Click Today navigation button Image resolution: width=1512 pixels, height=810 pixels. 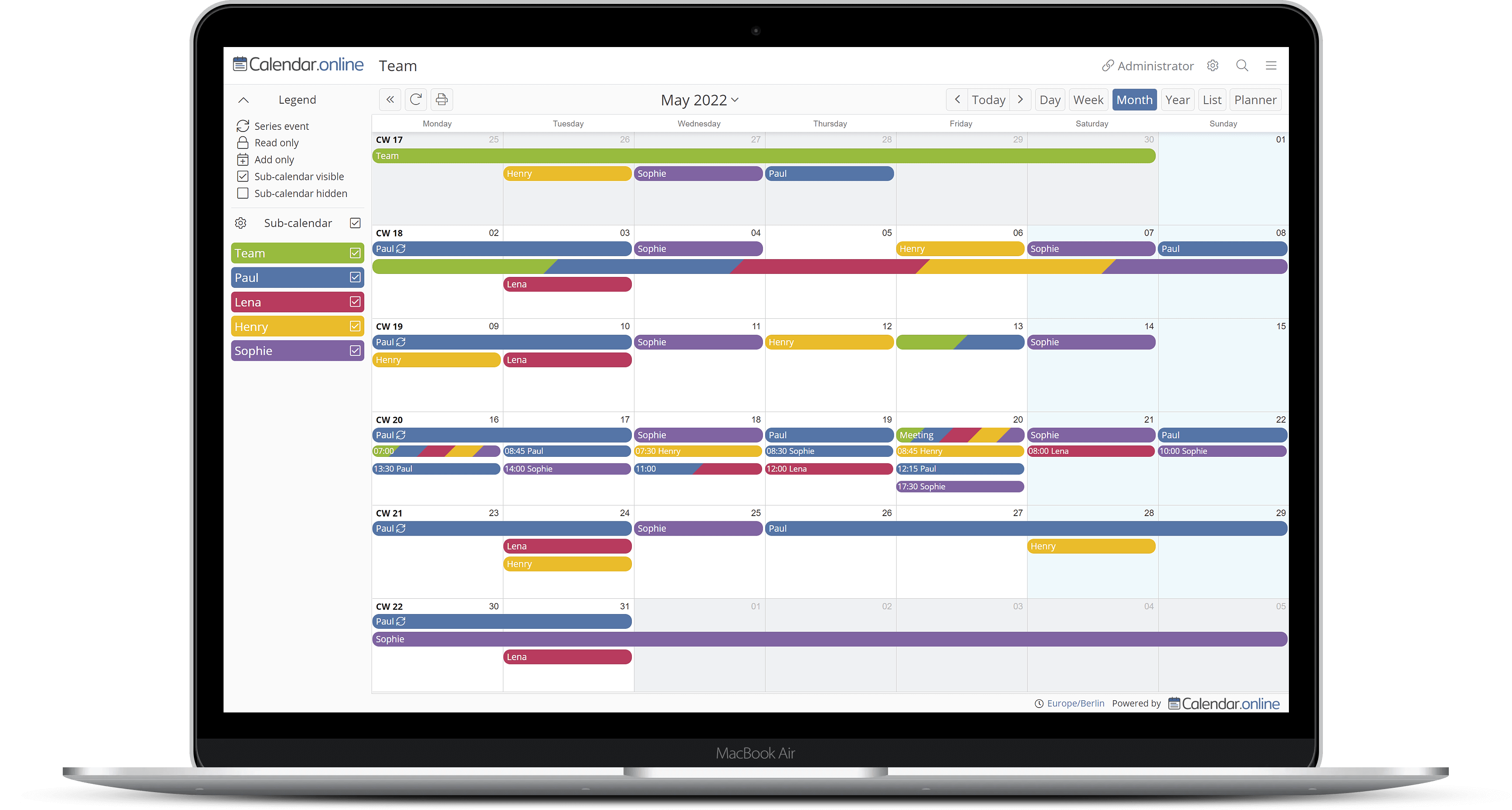[x=989, y=99]
